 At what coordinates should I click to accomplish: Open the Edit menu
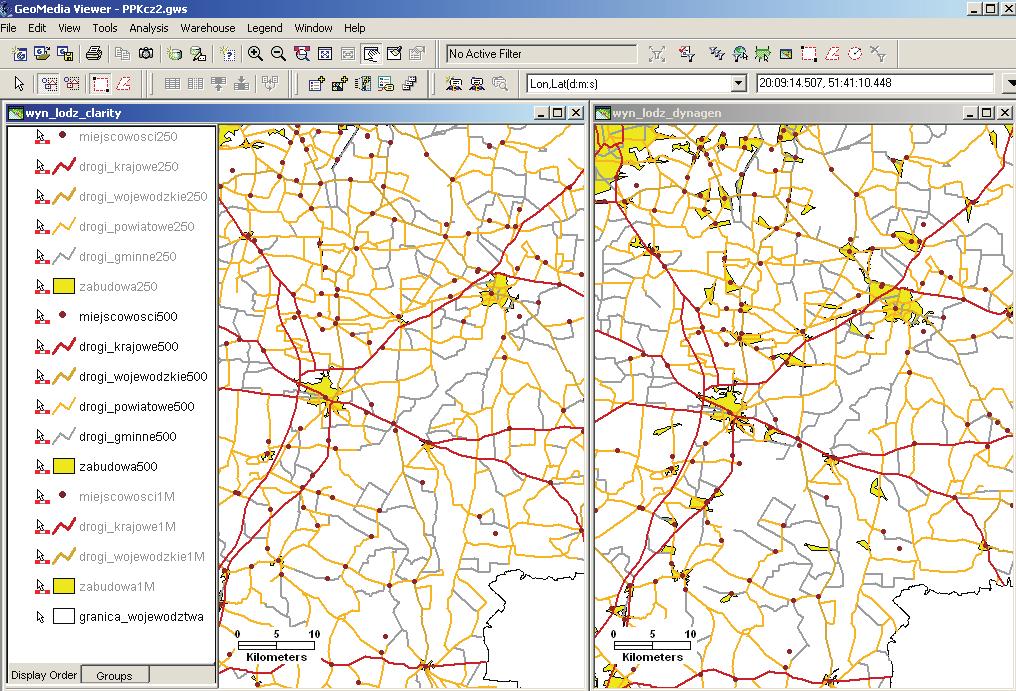click(37, 28)
